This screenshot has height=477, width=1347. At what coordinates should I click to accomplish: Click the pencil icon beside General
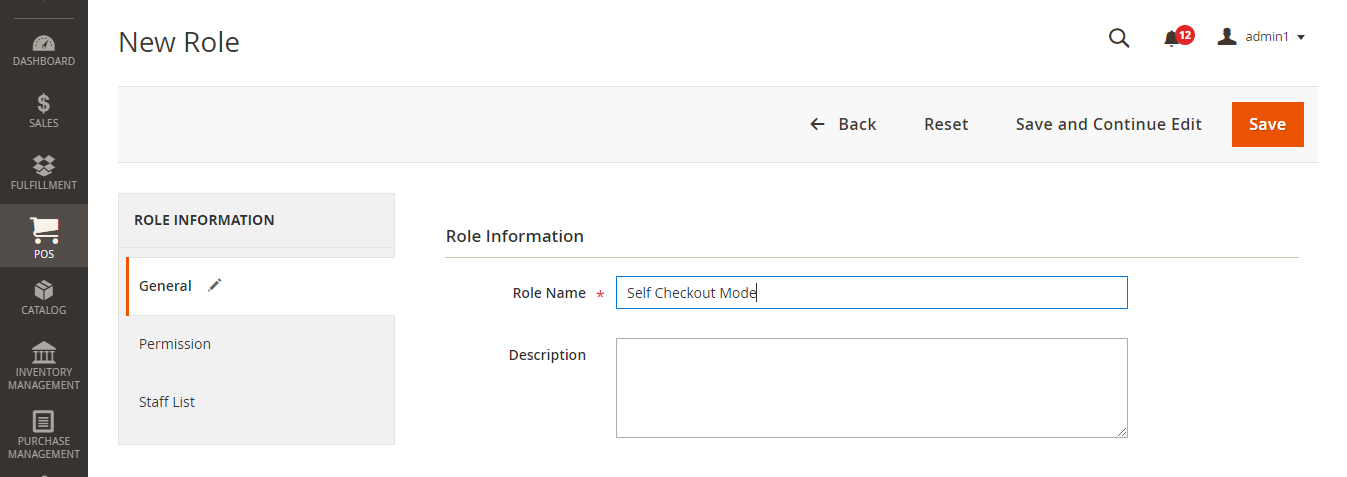(x=214, y=285)
